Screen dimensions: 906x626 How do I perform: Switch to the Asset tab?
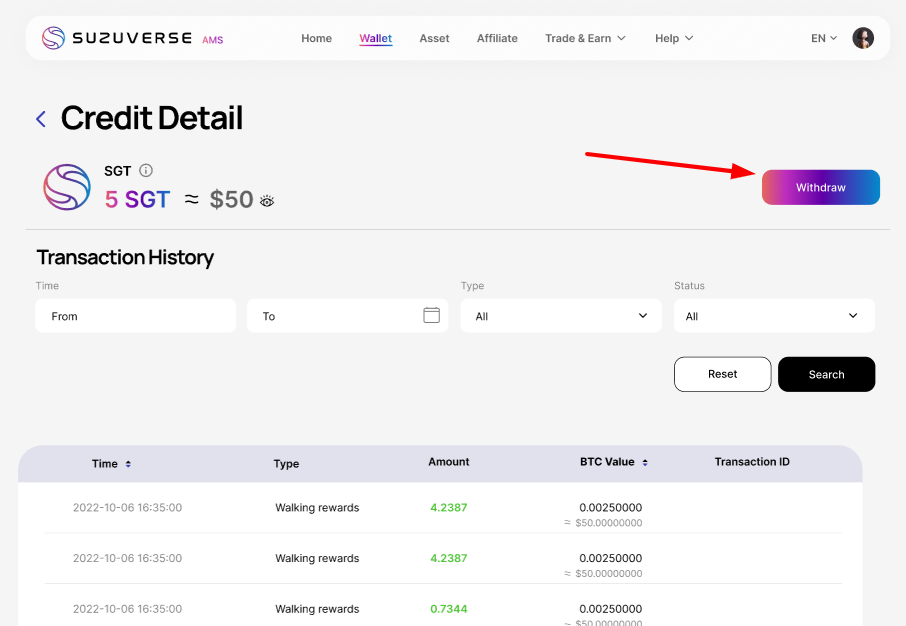pos(434,38)
